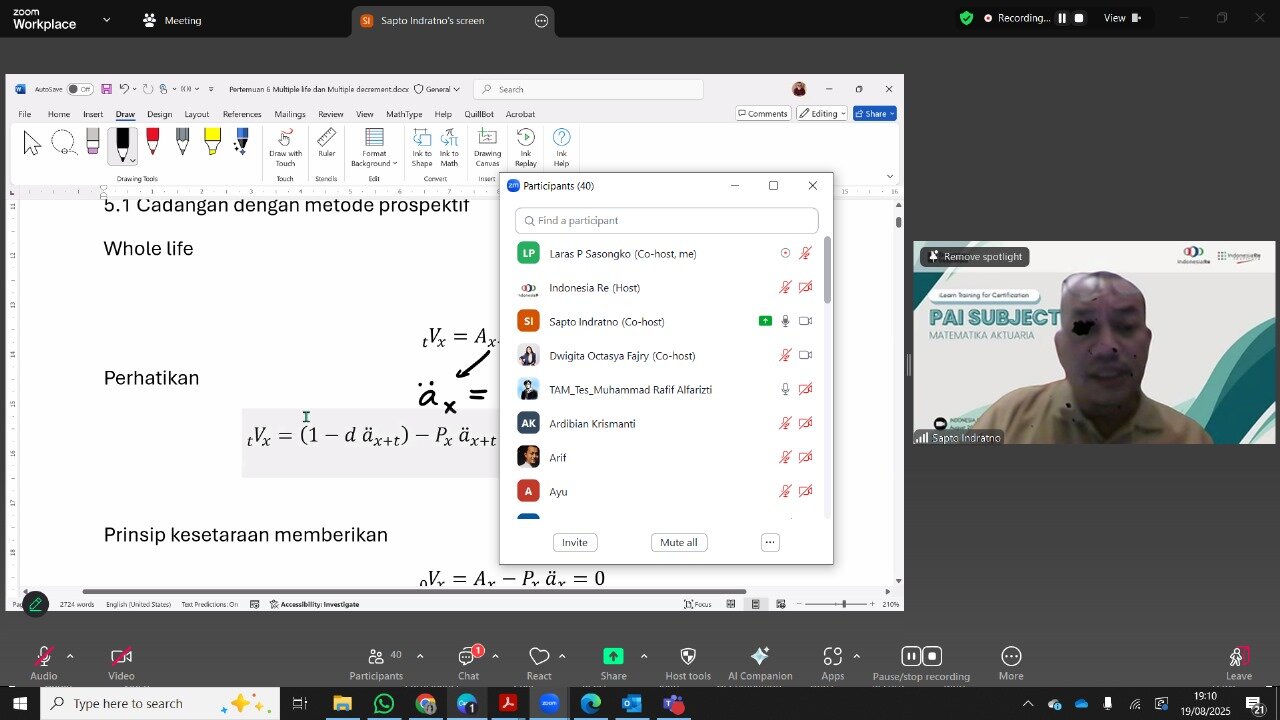Open the View dropdown at top right

tap(1121, 18)
